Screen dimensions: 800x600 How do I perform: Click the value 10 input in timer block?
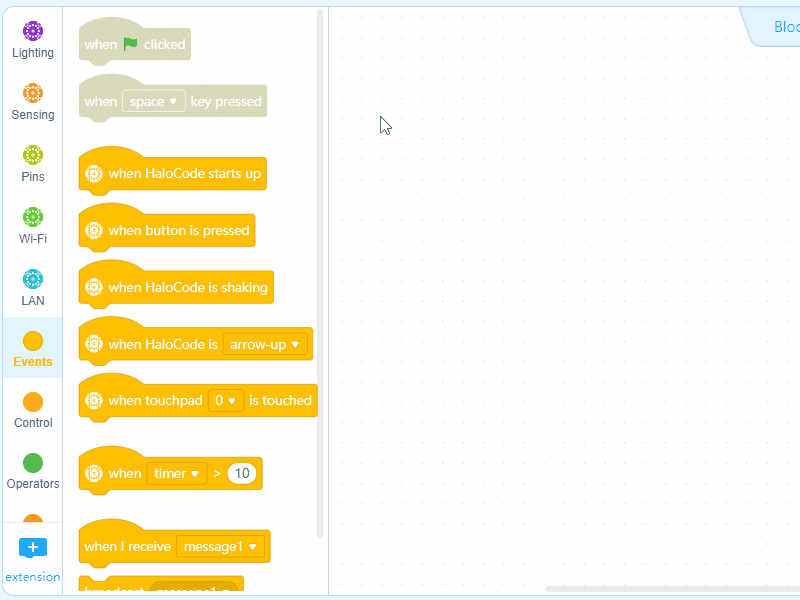(x=242, y=473)
